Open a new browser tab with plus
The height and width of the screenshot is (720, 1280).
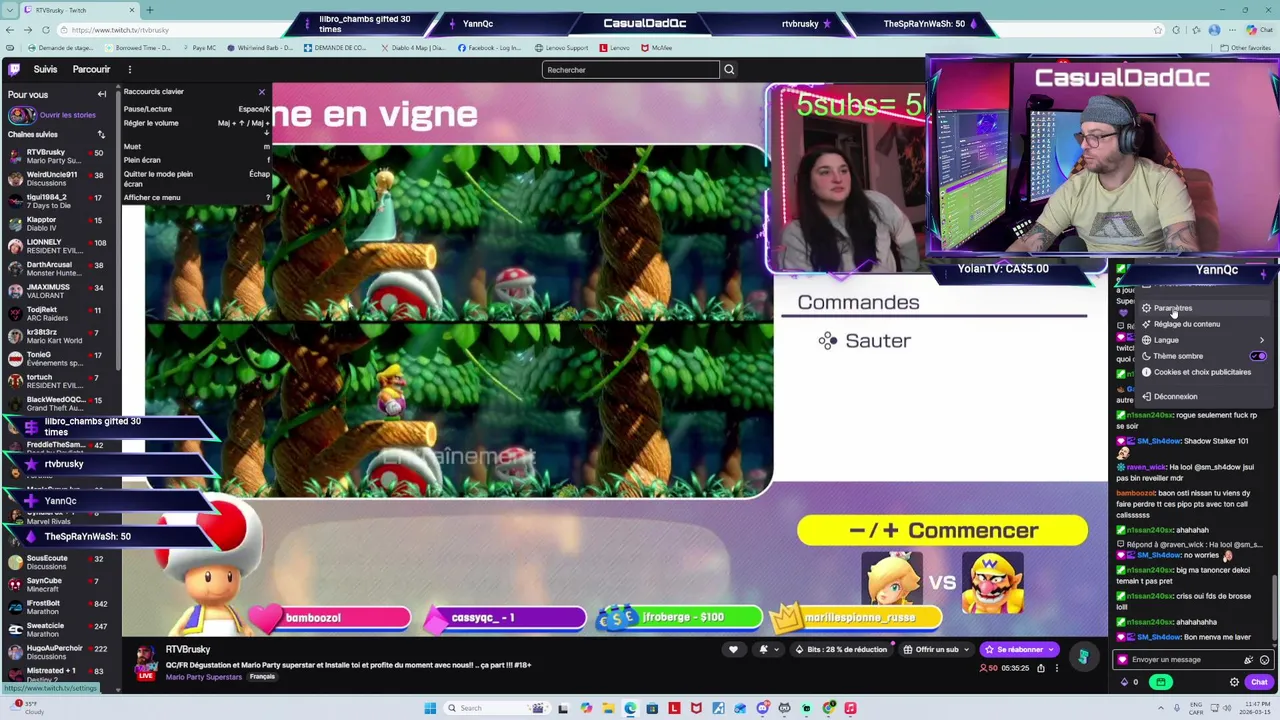click(x=149, y=10)
